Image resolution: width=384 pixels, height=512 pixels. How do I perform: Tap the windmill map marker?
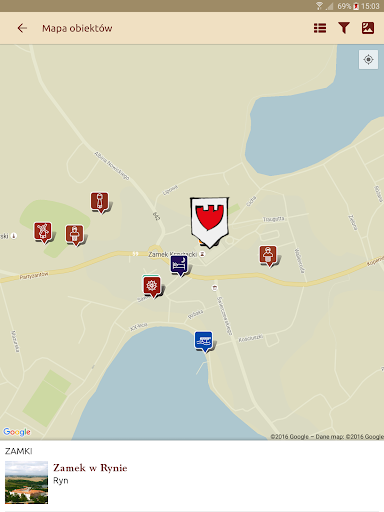43,232
